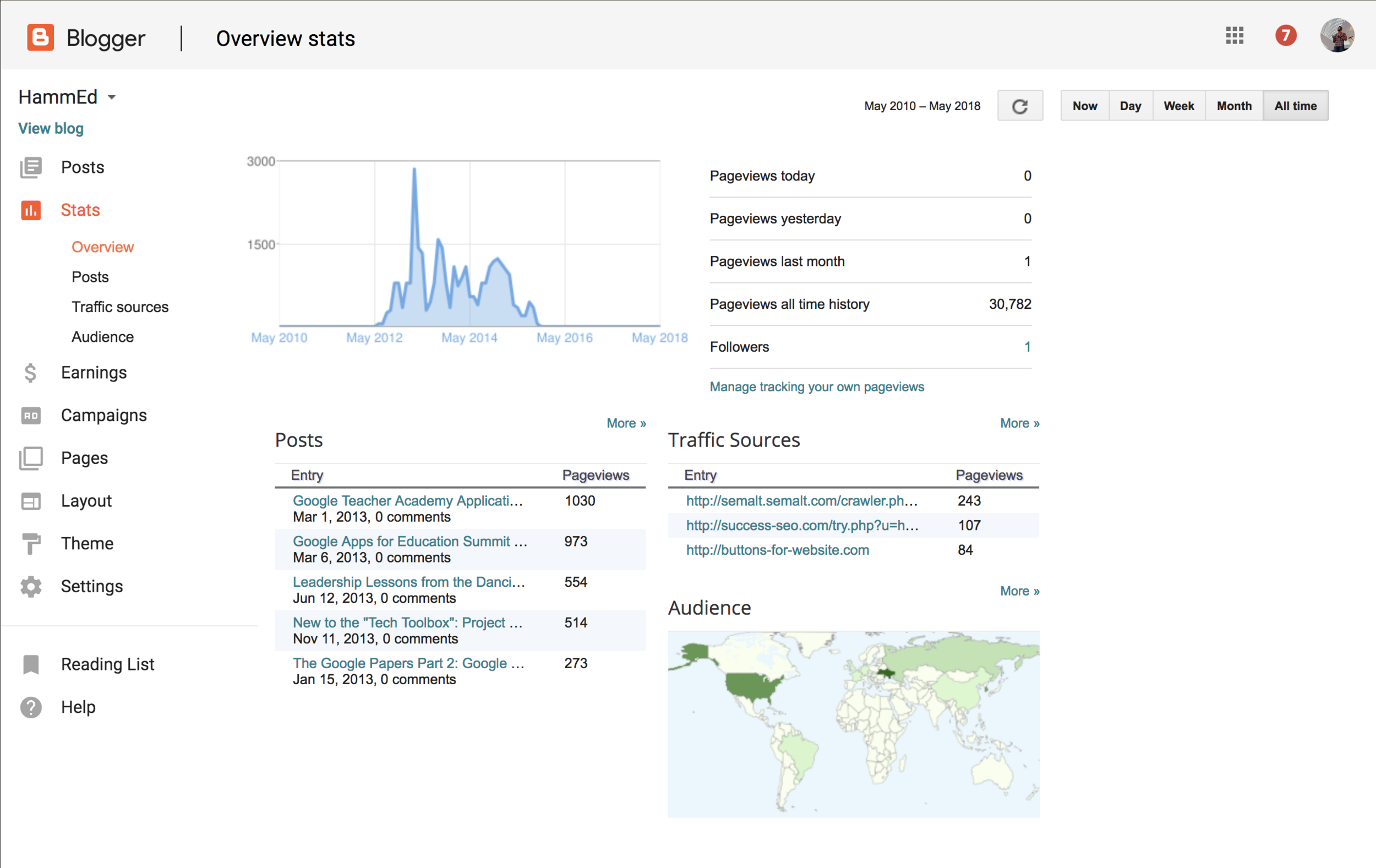Select the Month time range tab

click(1233, 106)
